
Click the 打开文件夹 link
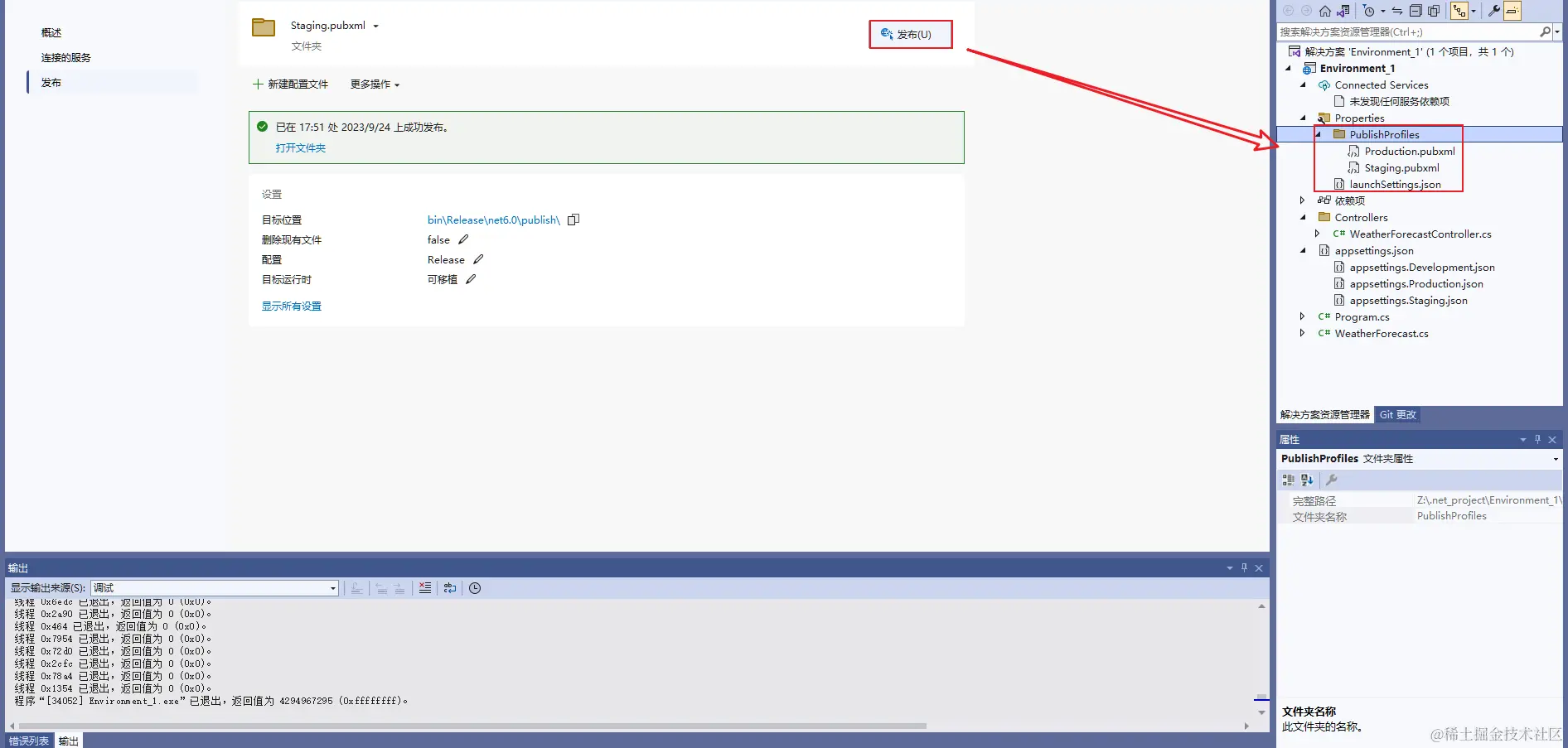coord(301,148)
